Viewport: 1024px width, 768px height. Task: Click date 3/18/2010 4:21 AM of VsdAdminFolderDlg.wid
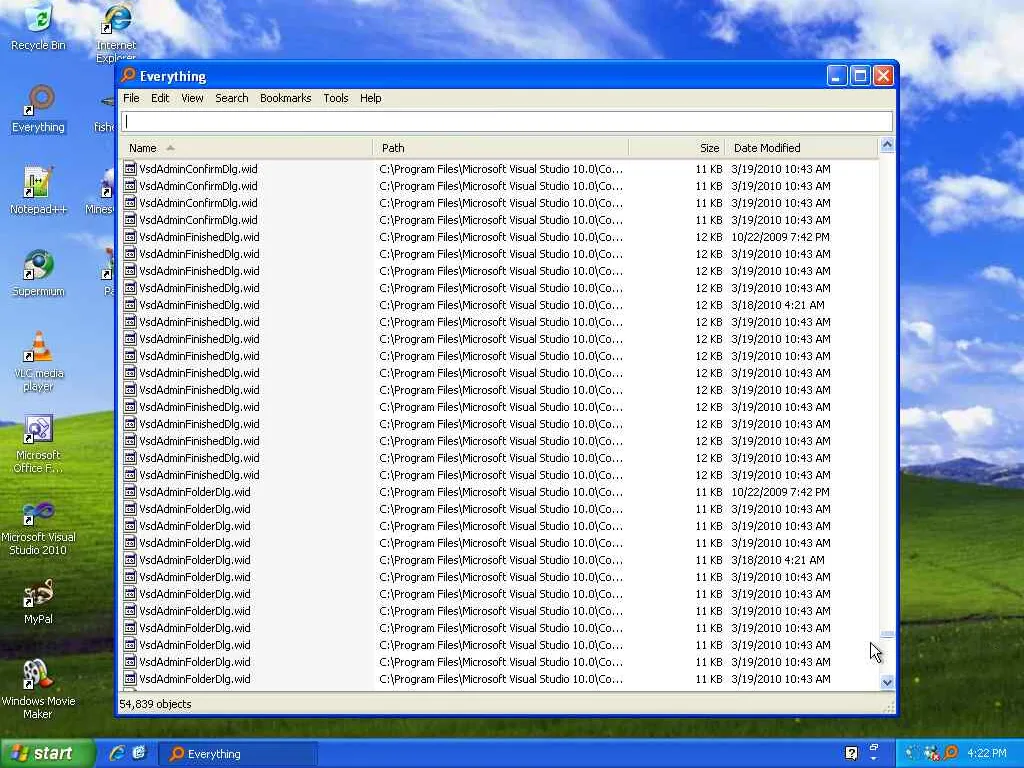point(778,560)
